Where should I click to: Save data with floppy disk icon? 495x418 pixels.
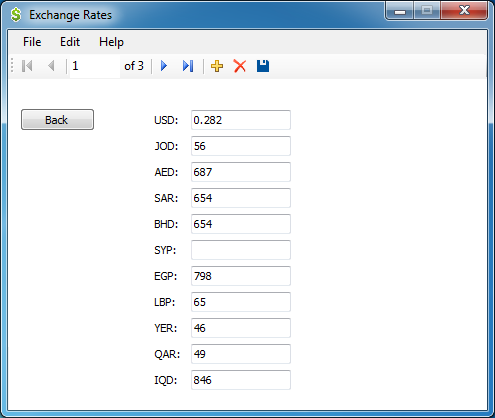pos(263,66)
